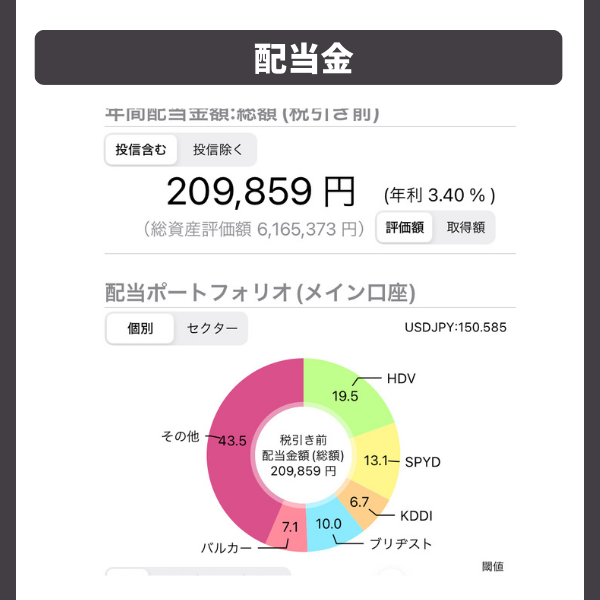Click the 閾値 label

coord(492,567)
